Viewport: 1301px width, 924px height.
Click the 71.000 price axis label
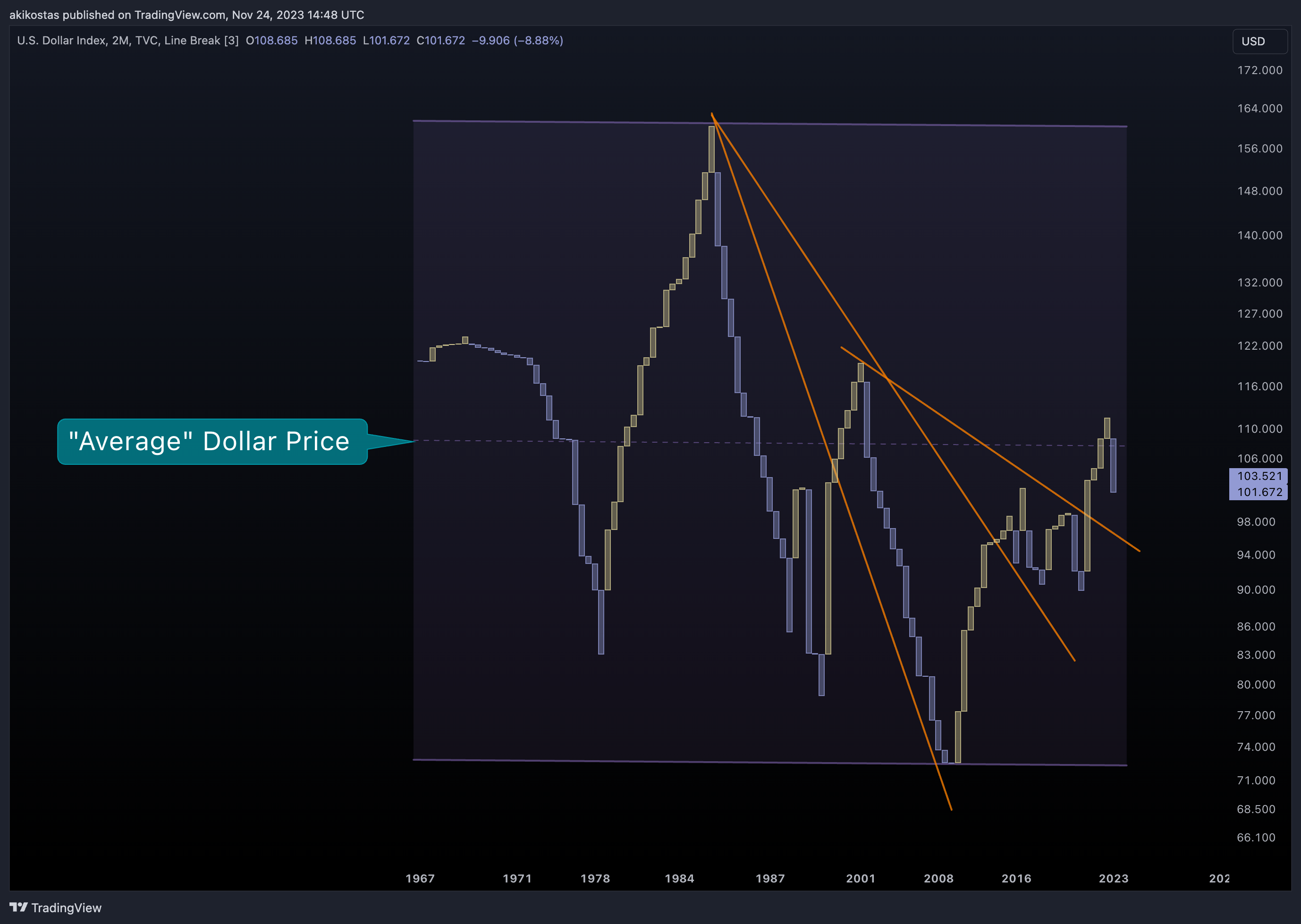tap(1256, 781)
